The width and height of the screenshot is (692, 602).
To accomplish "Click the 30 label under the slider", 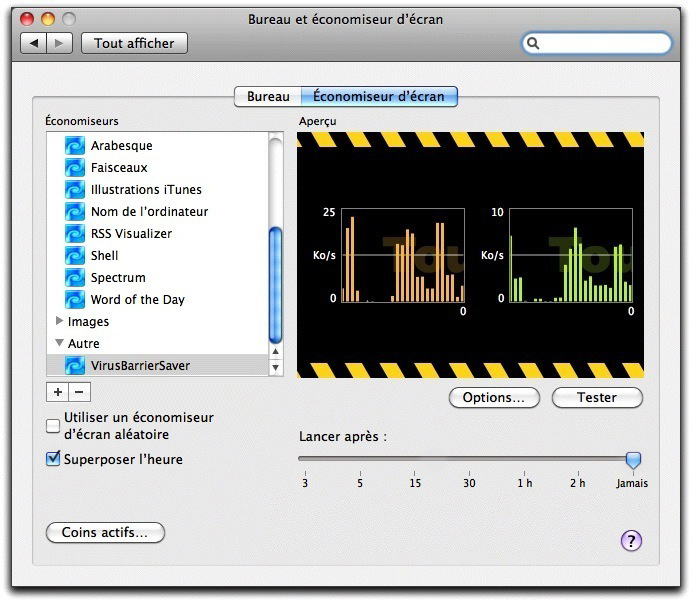I will point(469,483).
